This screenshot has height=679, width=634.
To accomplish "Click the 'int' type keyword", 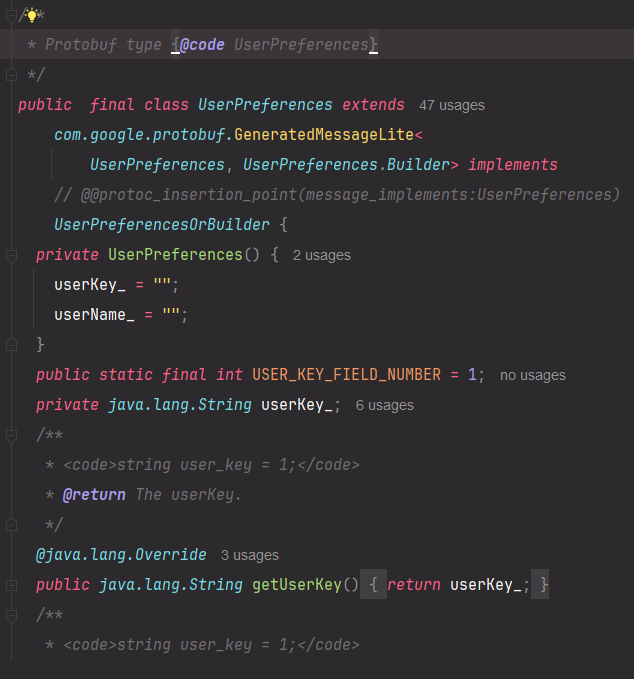I will [x=229, y=375].
